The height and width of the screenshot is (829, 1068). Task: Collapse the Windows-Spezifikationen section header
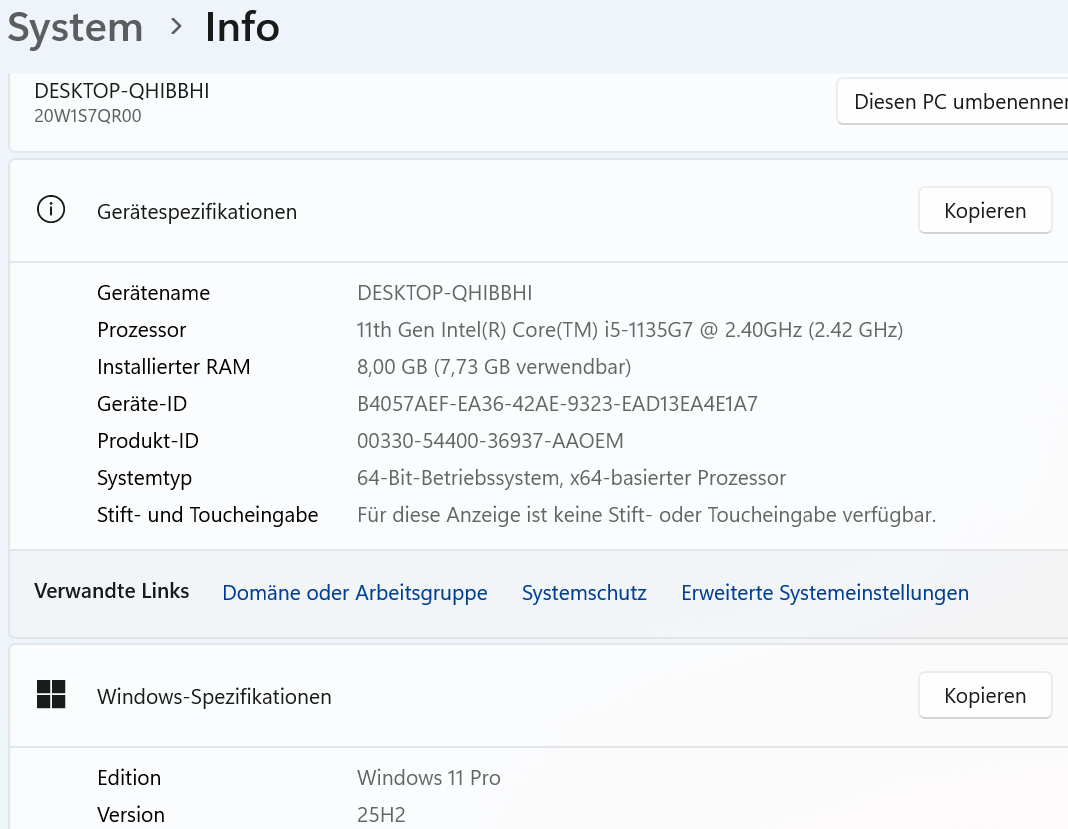point(538,695)
